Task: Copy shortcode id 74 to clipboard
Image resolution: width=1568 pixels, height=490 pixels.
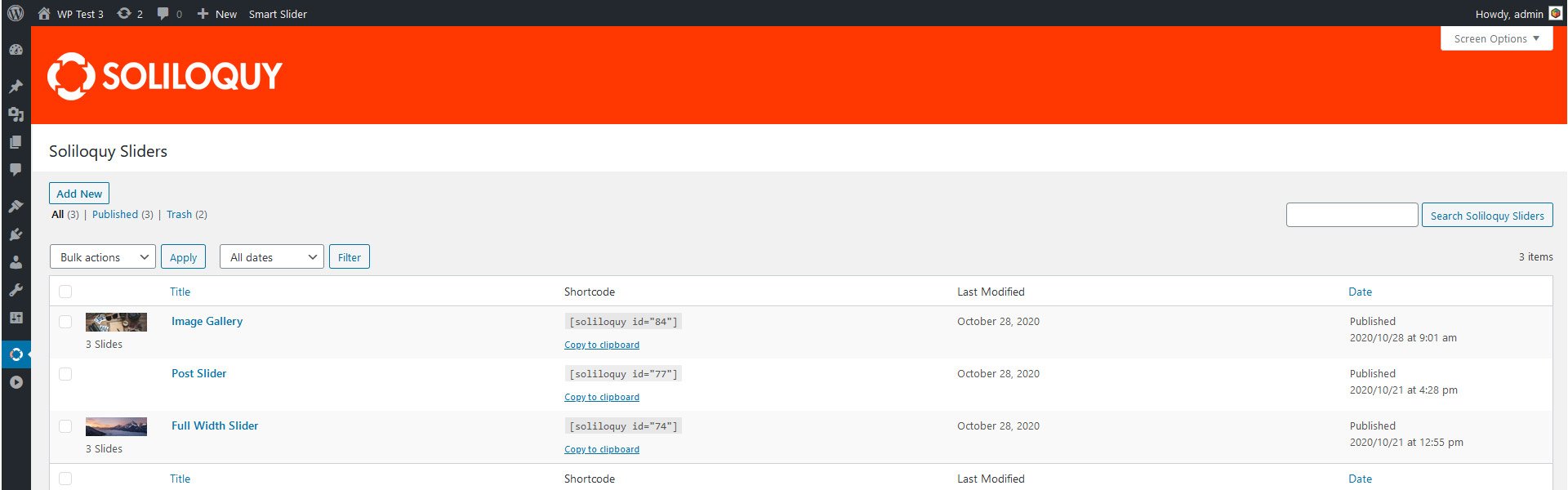Action: click(602, 449)
